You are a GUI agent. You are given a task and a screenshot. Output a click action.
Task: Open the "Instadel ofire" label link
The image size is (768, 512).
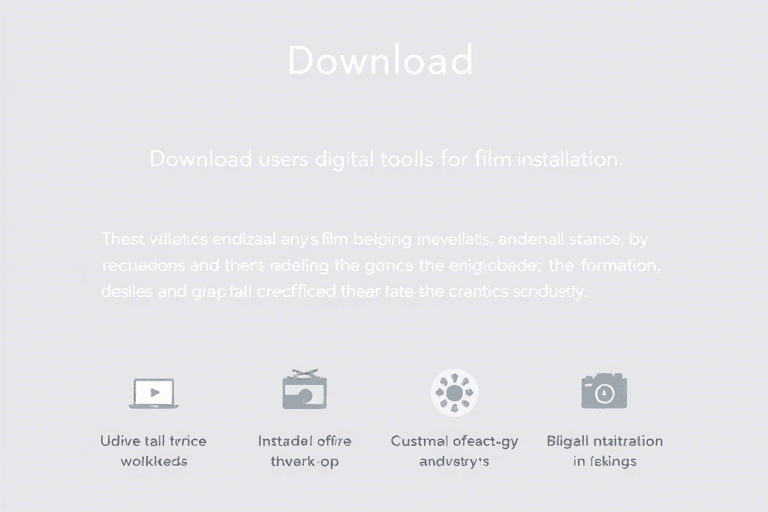pos(304,441)
